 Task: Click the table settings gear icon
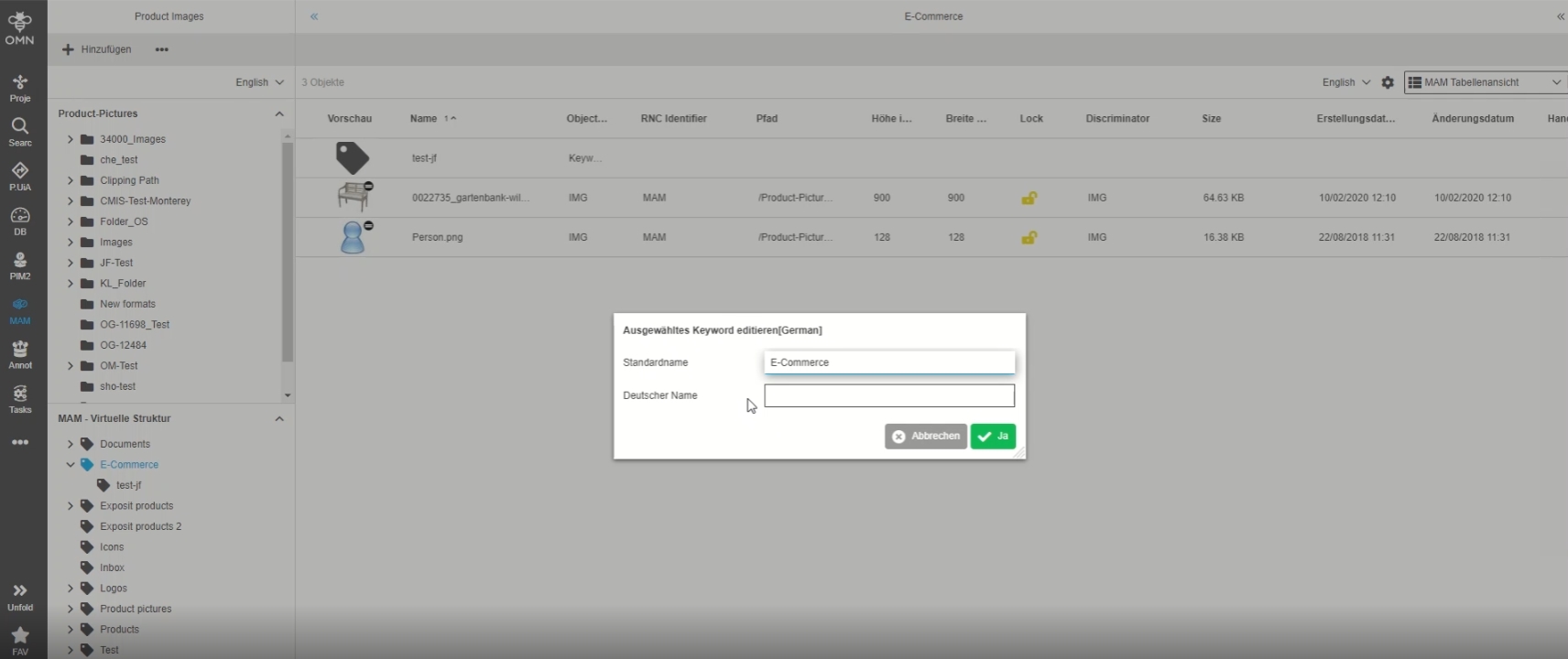pyautogui.click(x=1388, y=82)
